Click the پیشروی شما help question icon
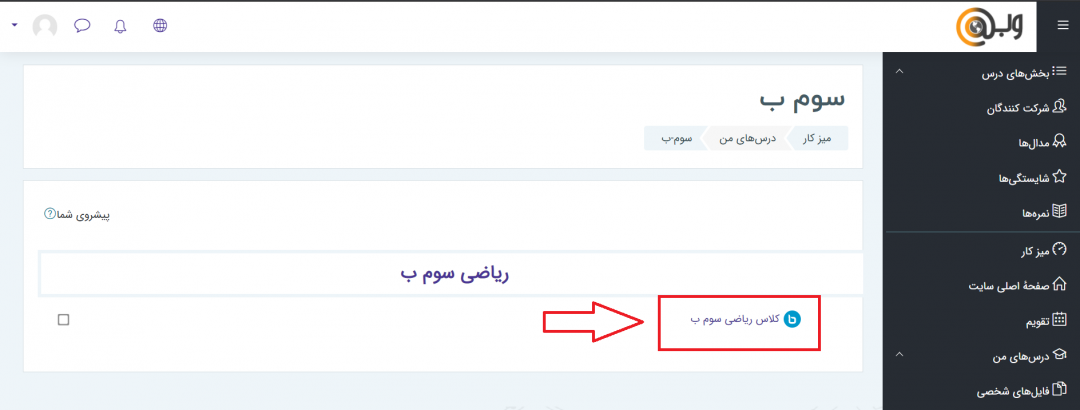 click(x=50, y=214)
